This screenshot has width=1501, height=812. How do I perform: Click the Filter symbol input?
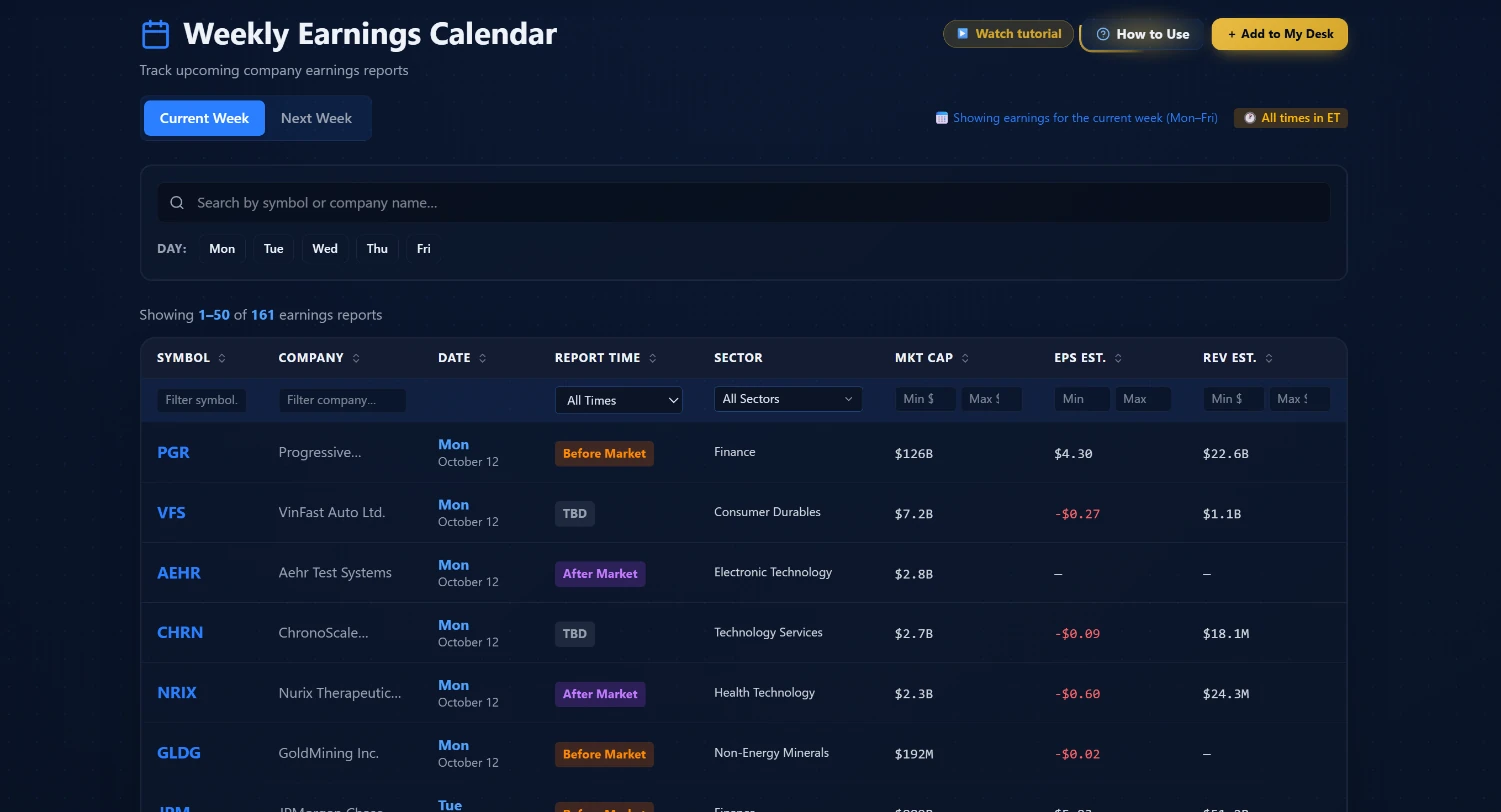point(201,400)
